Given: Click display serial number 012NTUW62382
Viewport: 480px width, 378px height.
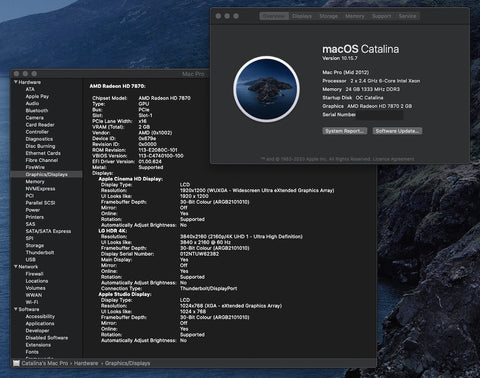Looking at the screenshot, I should 199,254.
